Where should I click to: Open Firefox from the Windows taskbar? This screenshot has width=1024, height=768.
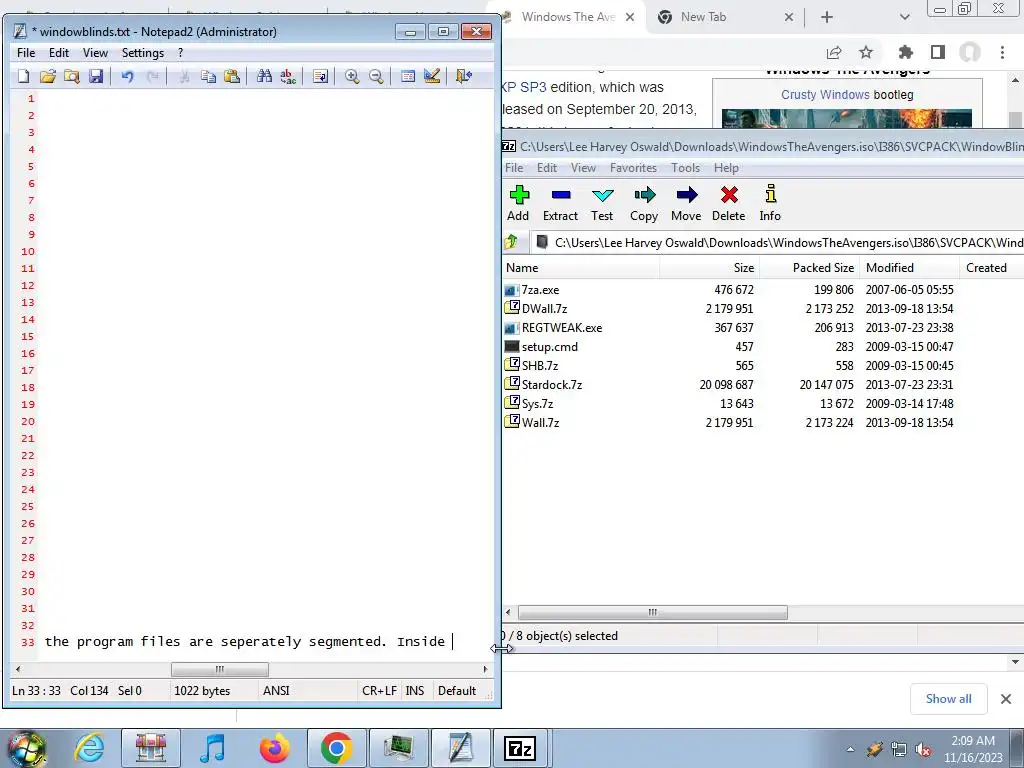click(274, 748)
